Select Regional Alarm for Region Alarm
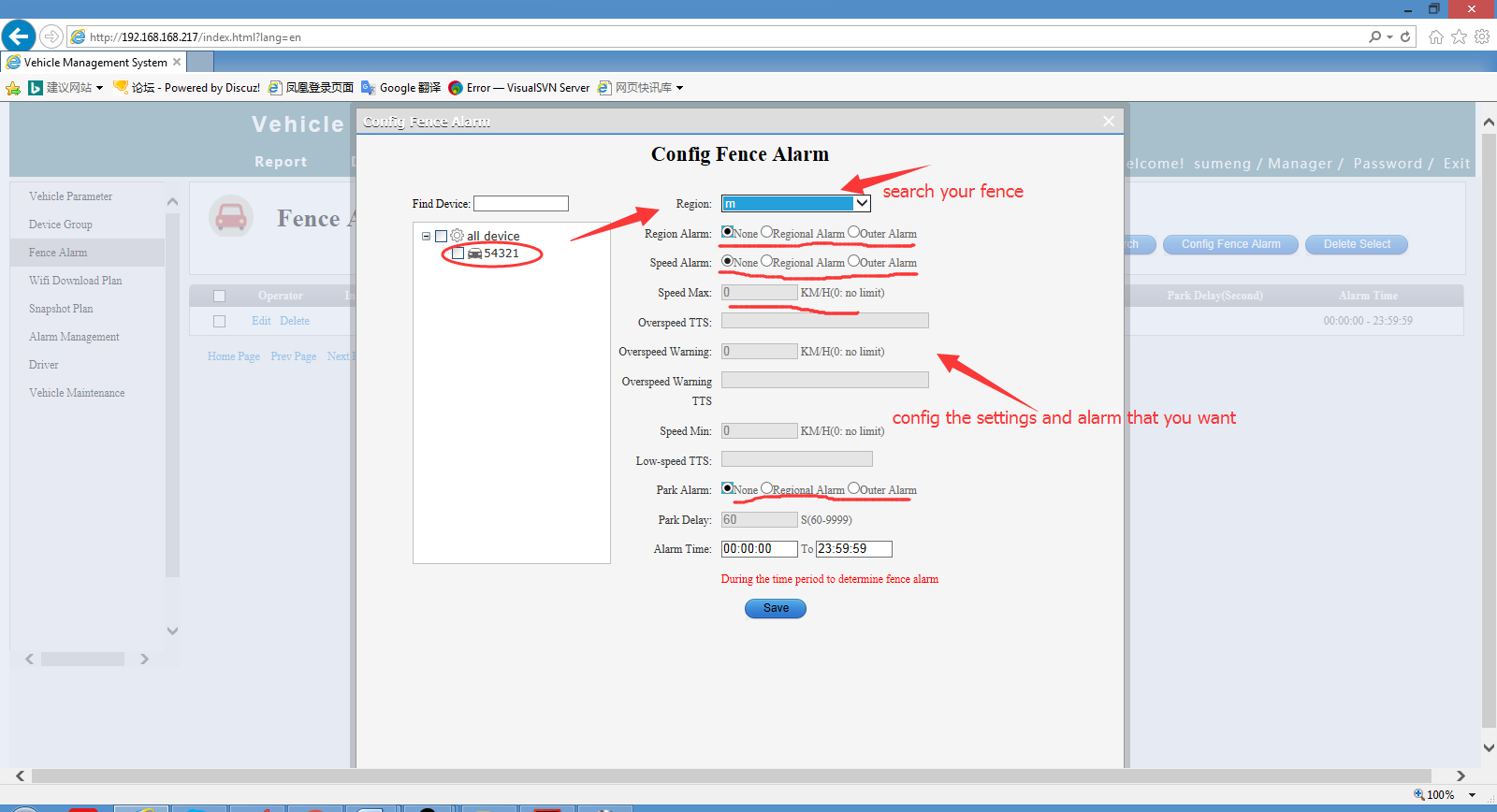 (x=767, y=232)
